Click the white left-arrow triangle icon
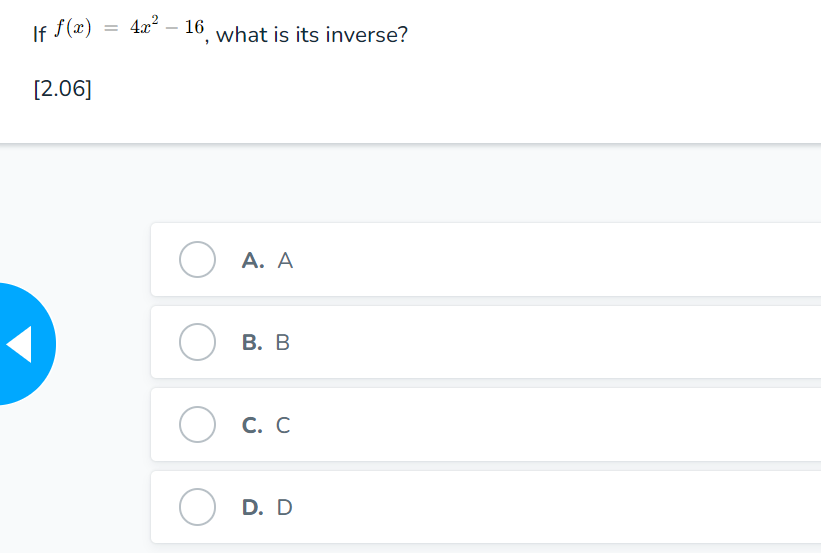Image resolution: width=821 pixels, height=553 pixels. point(20,344)
